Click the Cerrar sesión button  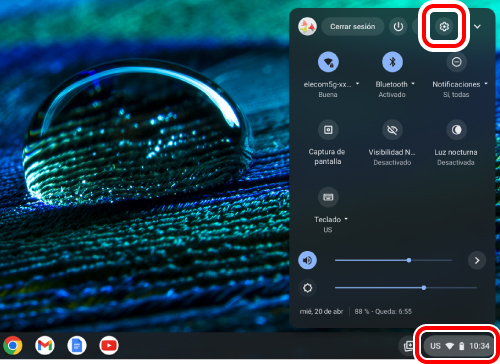coord(353,27)
